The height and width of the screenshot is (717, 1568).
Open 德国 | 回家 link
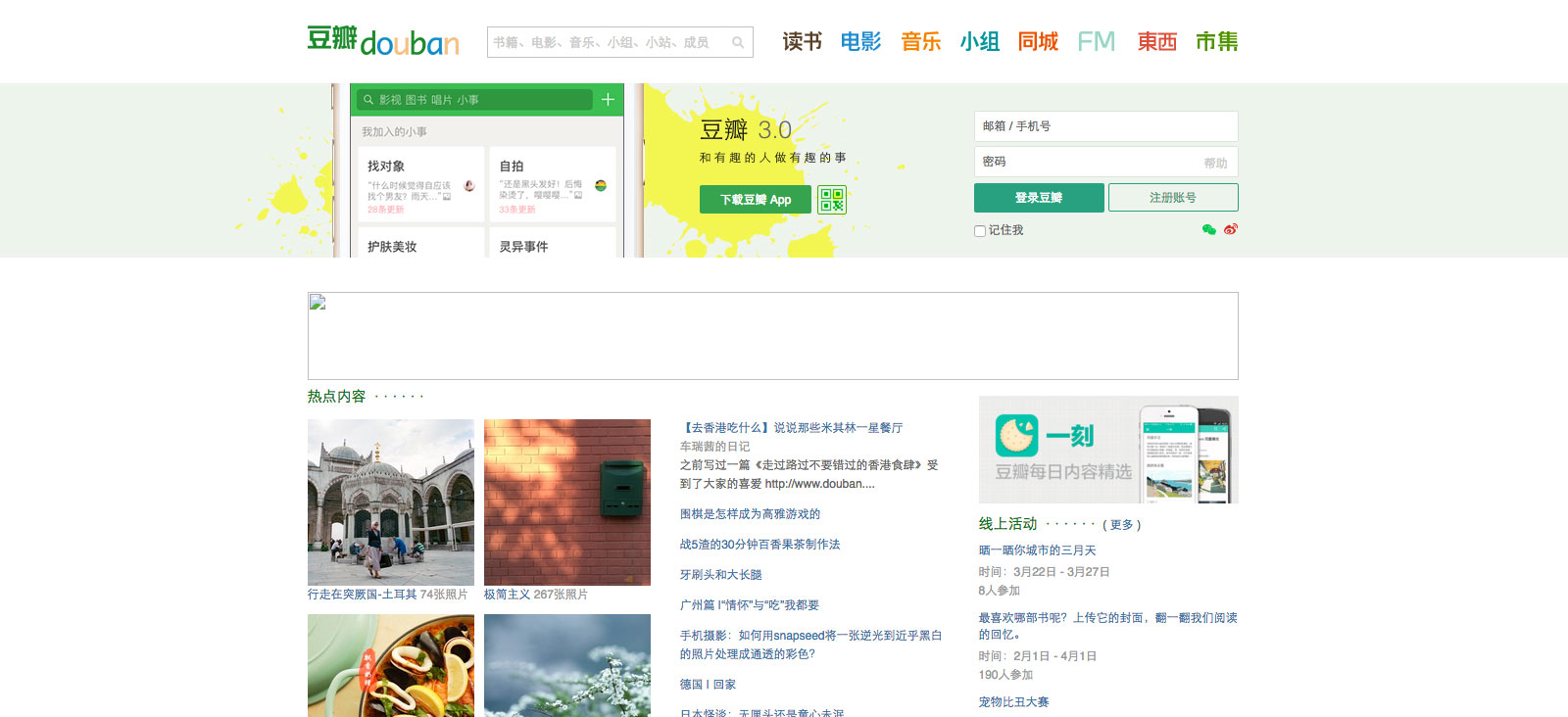pyautogui.click(x=708, y=685)
